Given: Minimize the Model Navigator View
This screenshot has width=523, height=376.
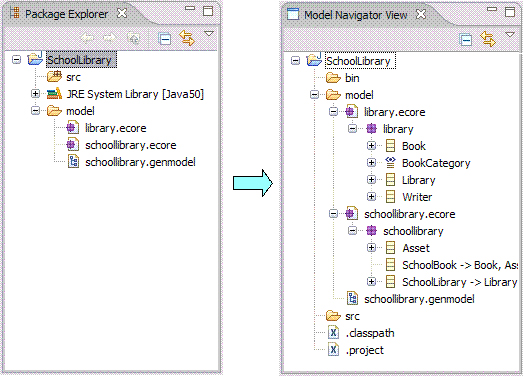Looking at the screenshot, I should [492, 9].
